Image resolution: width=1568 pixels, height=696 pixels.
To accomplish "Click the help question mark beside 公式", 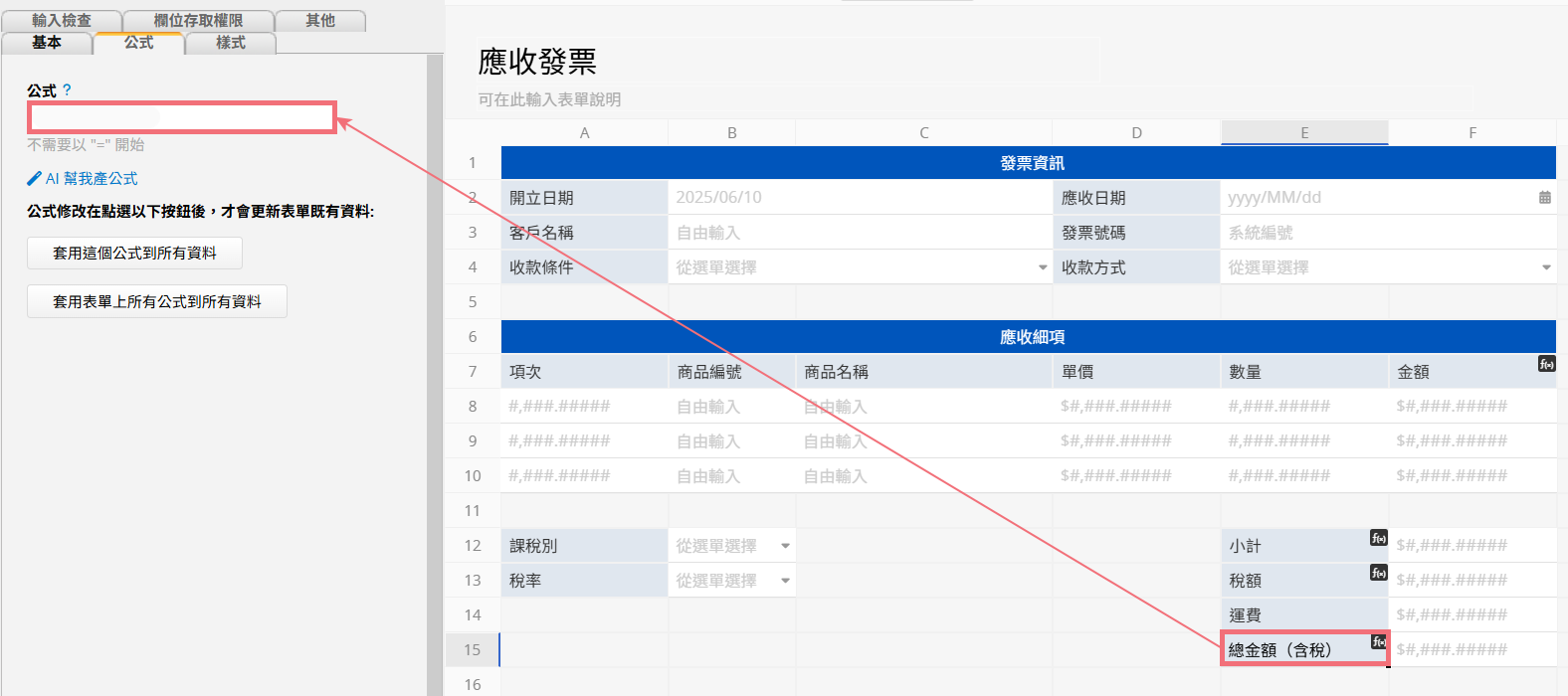I will [x=67, y=89].
